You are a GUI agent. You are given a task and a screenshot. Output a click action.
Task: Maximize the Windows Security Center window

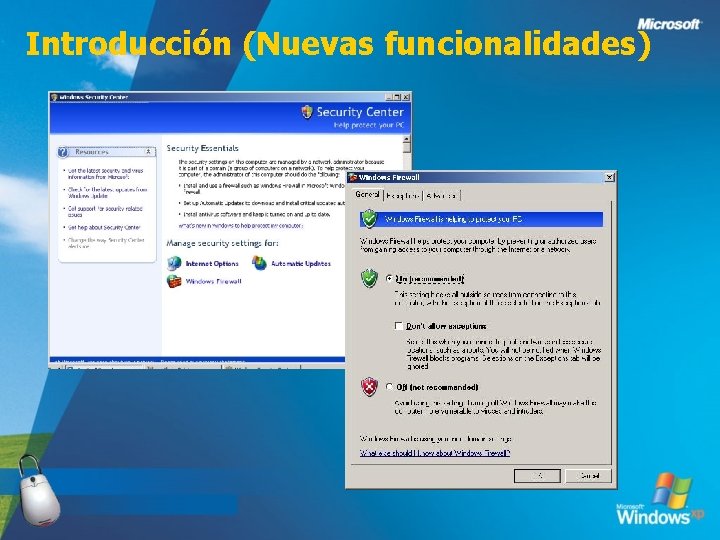(398, 97)
